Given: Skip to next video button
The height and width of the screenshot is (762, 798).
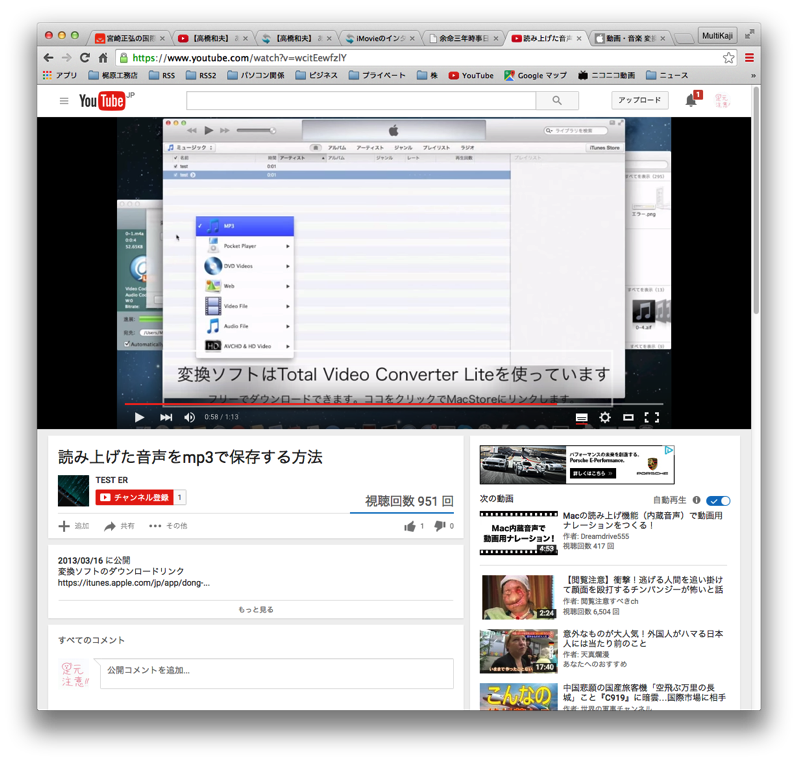Looking at the screenshot, I should pos(166,417).
